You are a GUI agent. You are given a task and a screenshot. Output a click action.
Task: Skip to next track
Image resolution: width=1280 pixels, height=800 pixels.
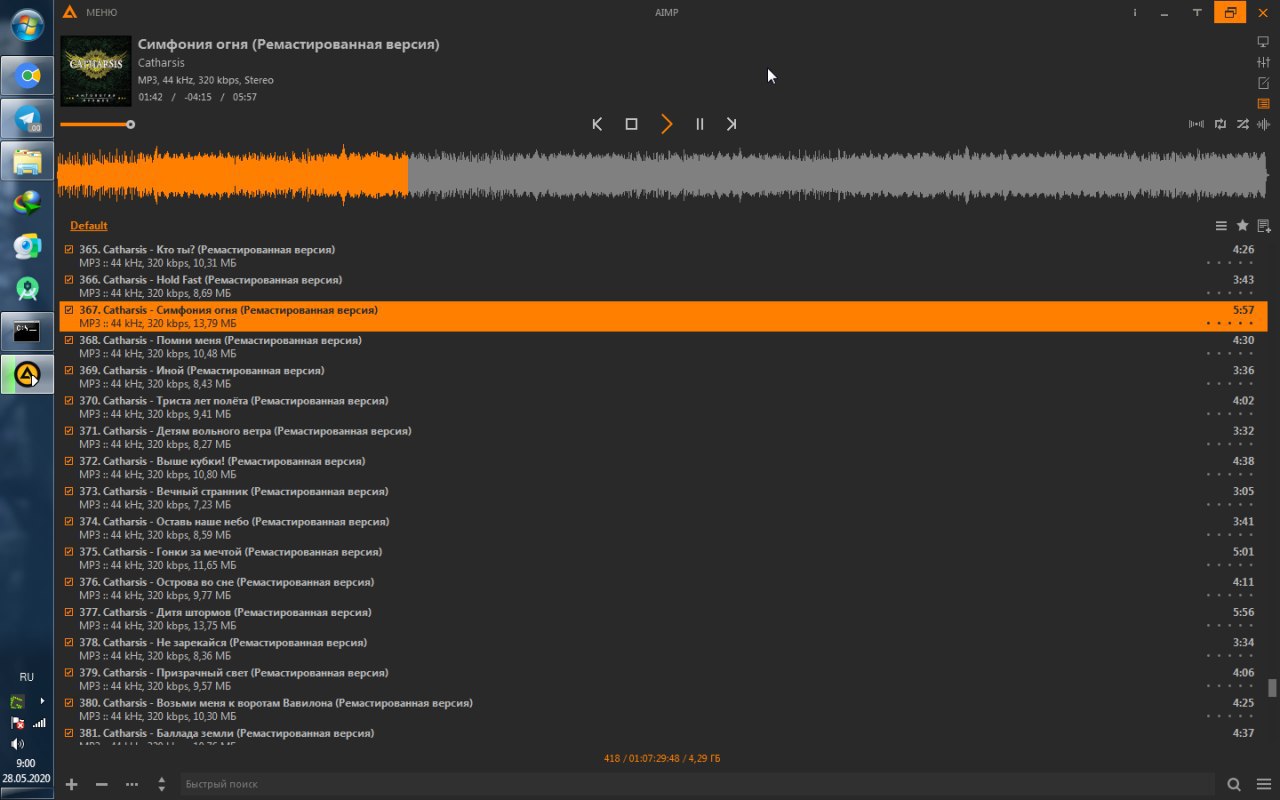pyautogui.click(x=731, y=124)
